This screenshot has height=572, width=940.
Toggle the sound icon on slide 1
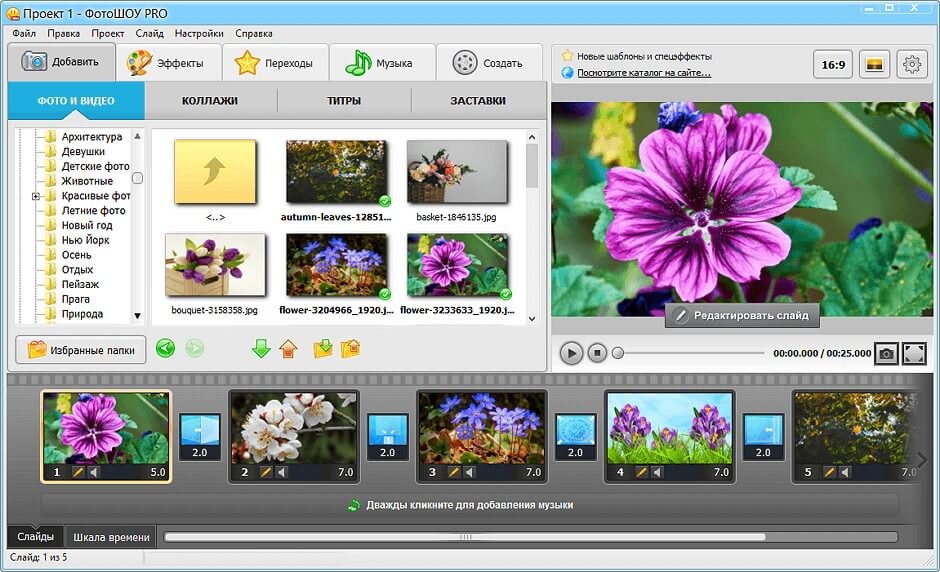point(93,472)
